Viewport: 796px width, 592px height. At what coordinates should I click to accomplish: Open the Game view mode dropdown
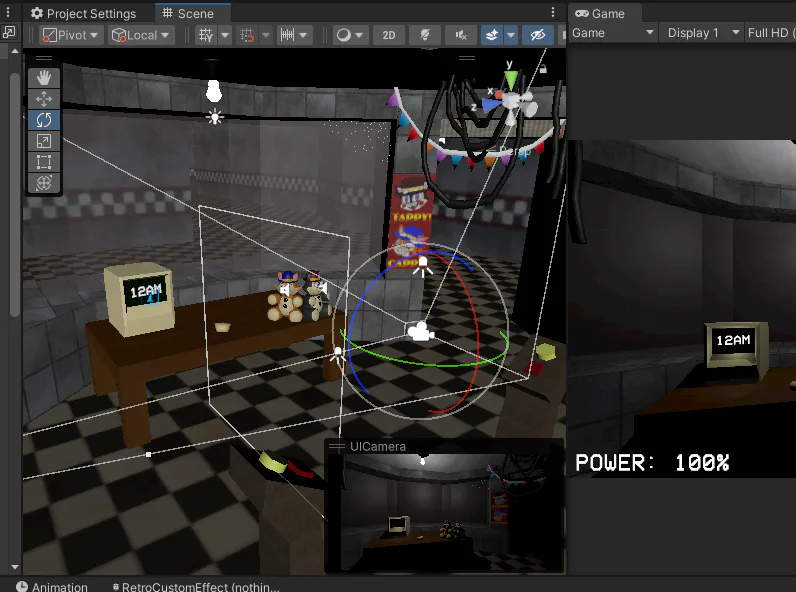tap(613, 33)
